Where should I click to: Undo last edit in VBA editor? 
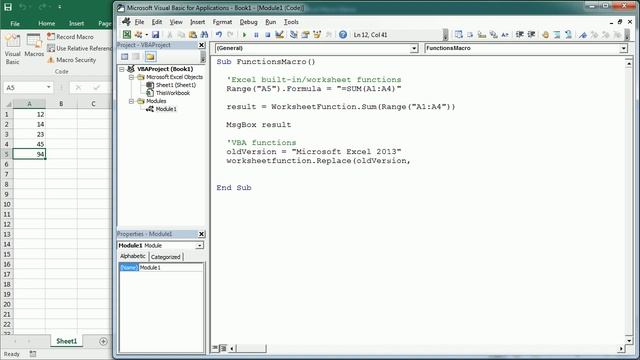[219, 35]
